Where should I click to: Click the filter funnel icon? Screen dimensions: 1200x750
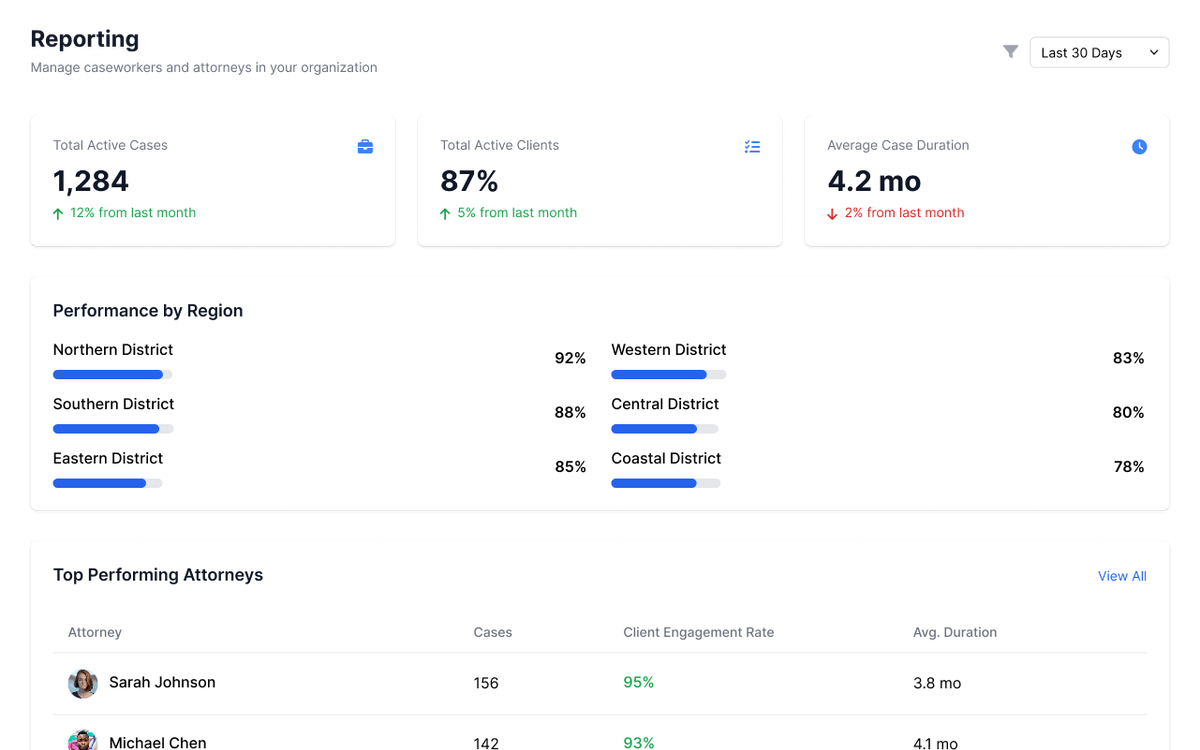click(1010, 51)
